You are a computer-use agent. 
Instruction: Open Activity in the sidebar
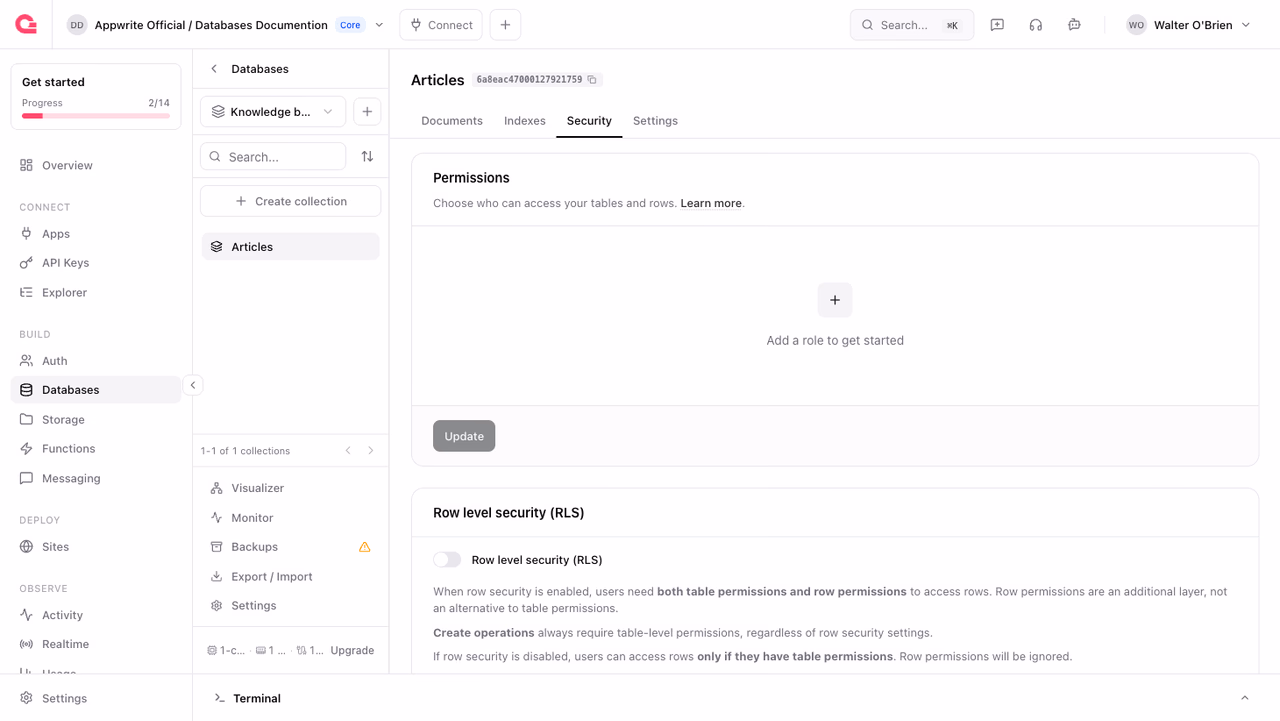click(x=96, y=615)
